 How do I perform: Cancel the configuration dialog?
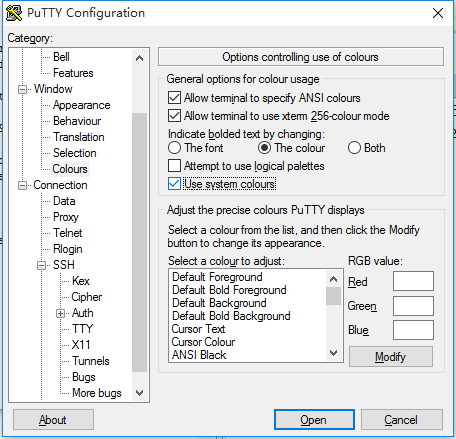coord(402,420)
